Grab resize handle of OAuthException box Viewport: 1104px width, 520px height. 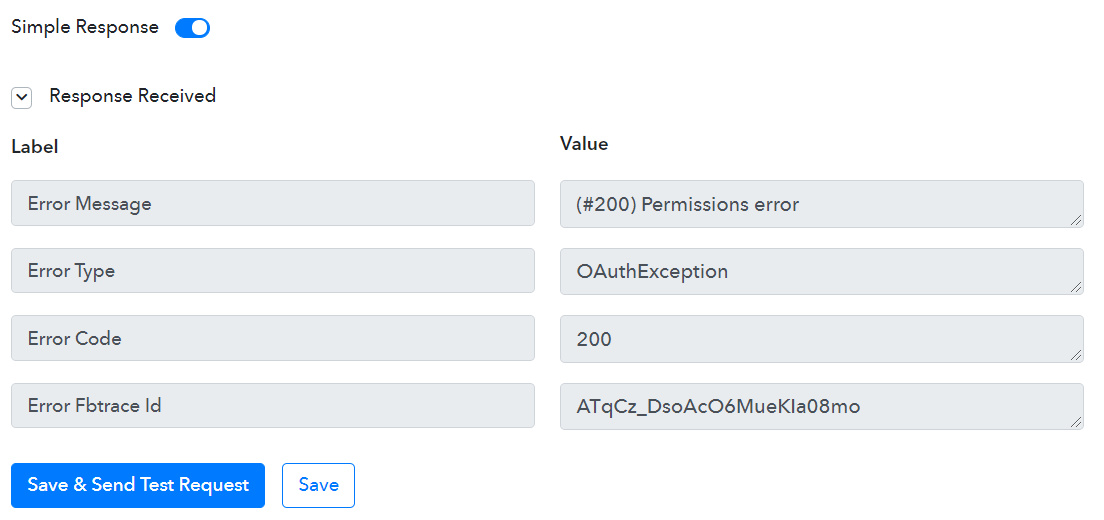pyautogui.click(x=1076, y=287)
